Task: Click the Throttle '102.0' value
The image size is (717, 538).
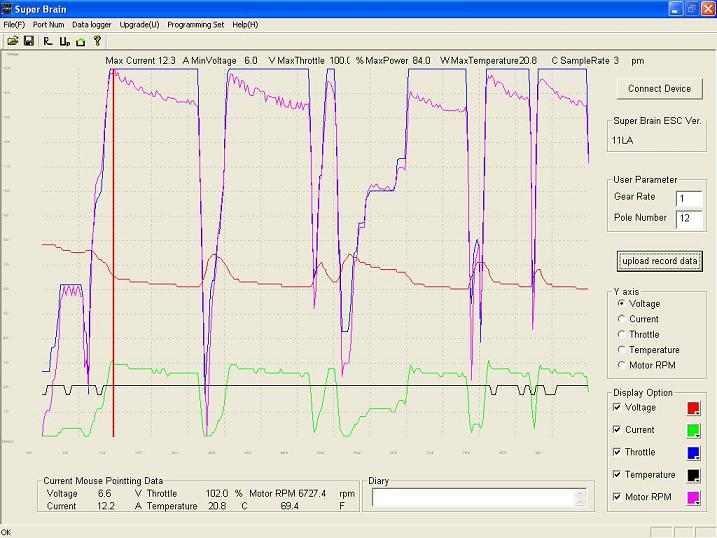Action: [x=217, y=494]
